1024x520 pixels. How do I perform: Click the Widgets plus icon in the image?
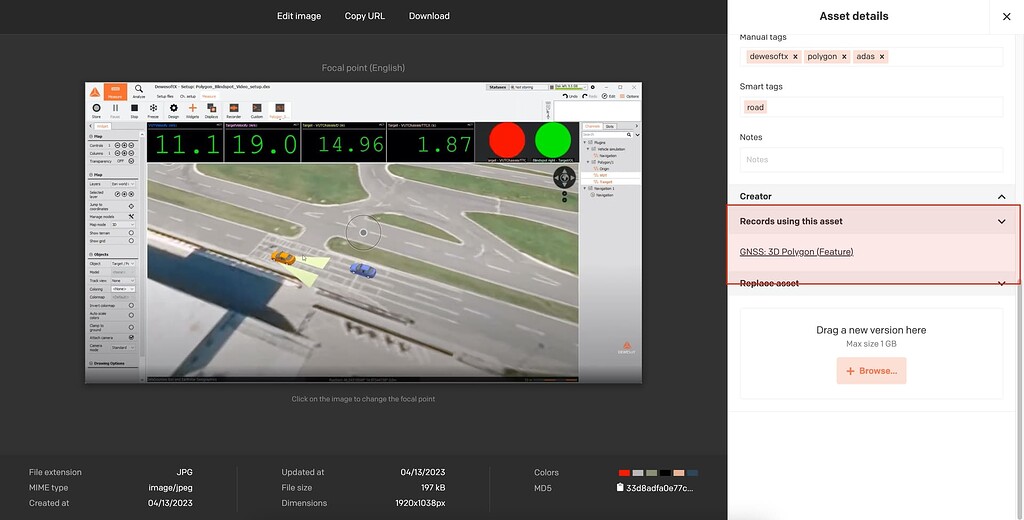192,107
